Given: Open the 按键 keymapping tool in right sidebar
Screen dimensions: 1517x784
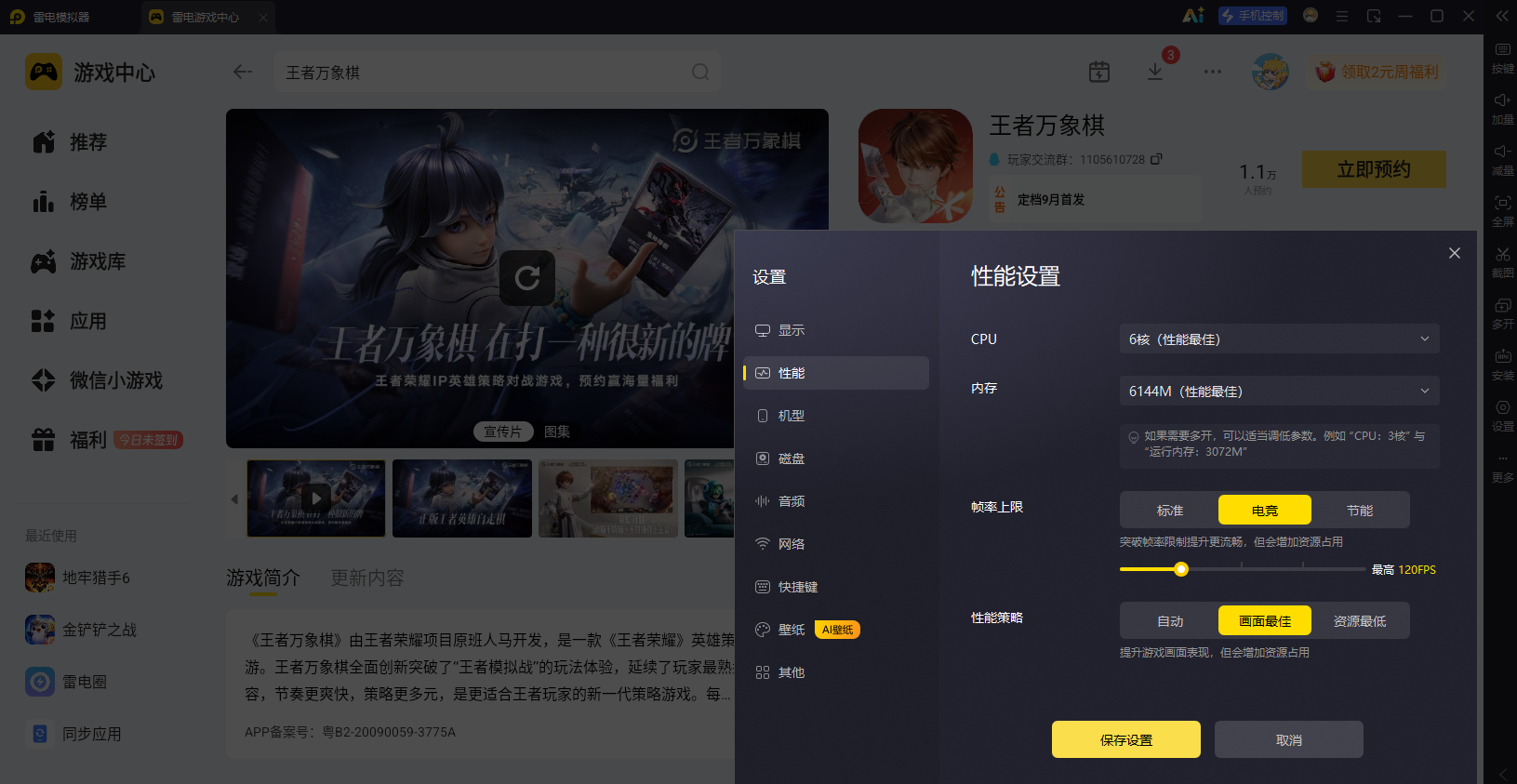Looking at the screenshot, I should pyautogui.click(x=1502, y=57).
